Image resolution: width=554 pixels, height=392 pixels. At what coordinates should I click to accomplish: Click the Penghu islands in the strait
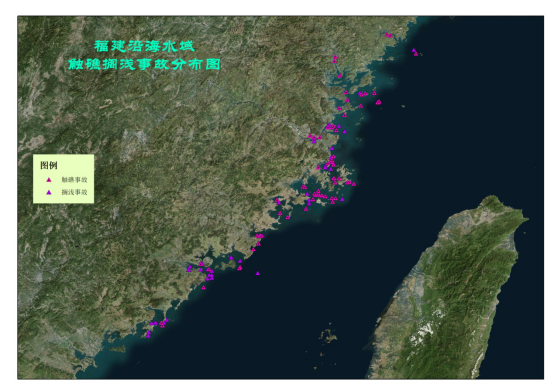[329, 335]
